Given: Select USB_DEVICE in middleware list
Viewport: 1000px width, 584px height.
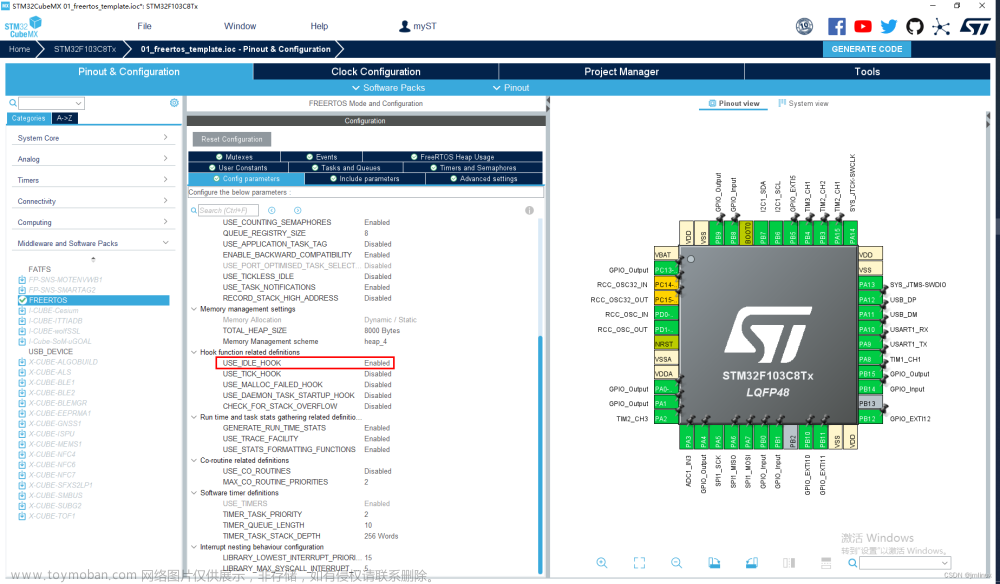Looking at the screenshot, I should pos(50,351).
